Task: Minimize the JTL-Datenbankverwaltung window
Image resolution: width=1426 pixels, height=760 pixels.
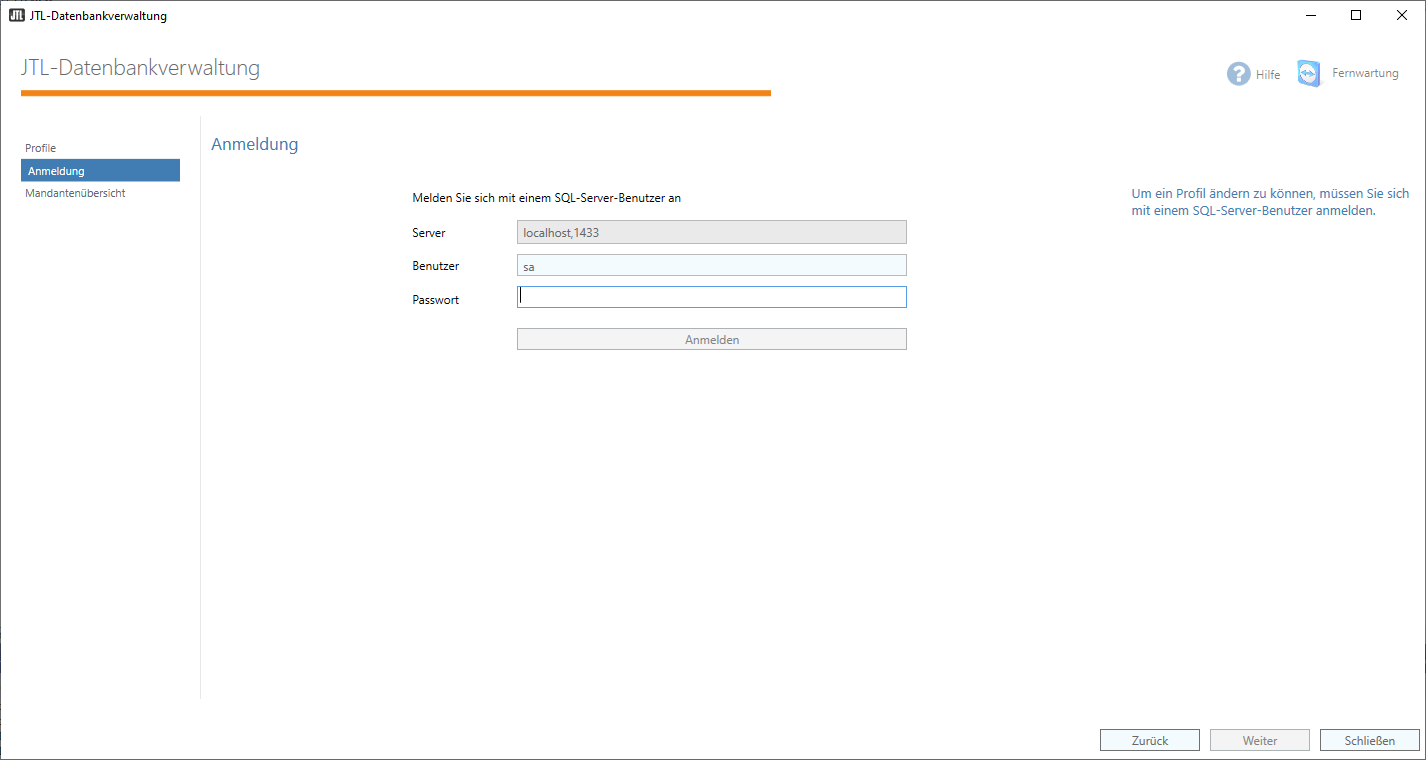Action: (1310, 15)
